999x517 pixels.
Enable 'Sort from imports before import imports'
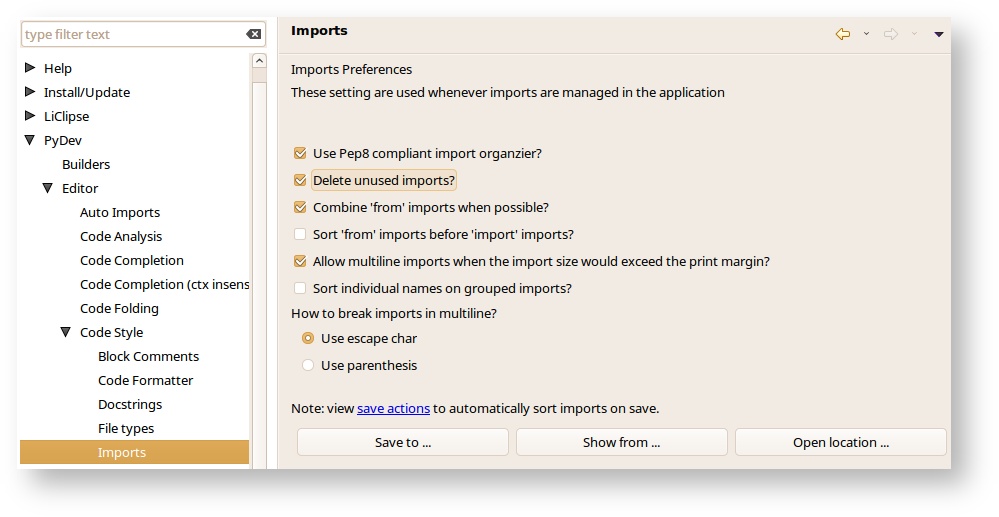(x=300, y=235)
